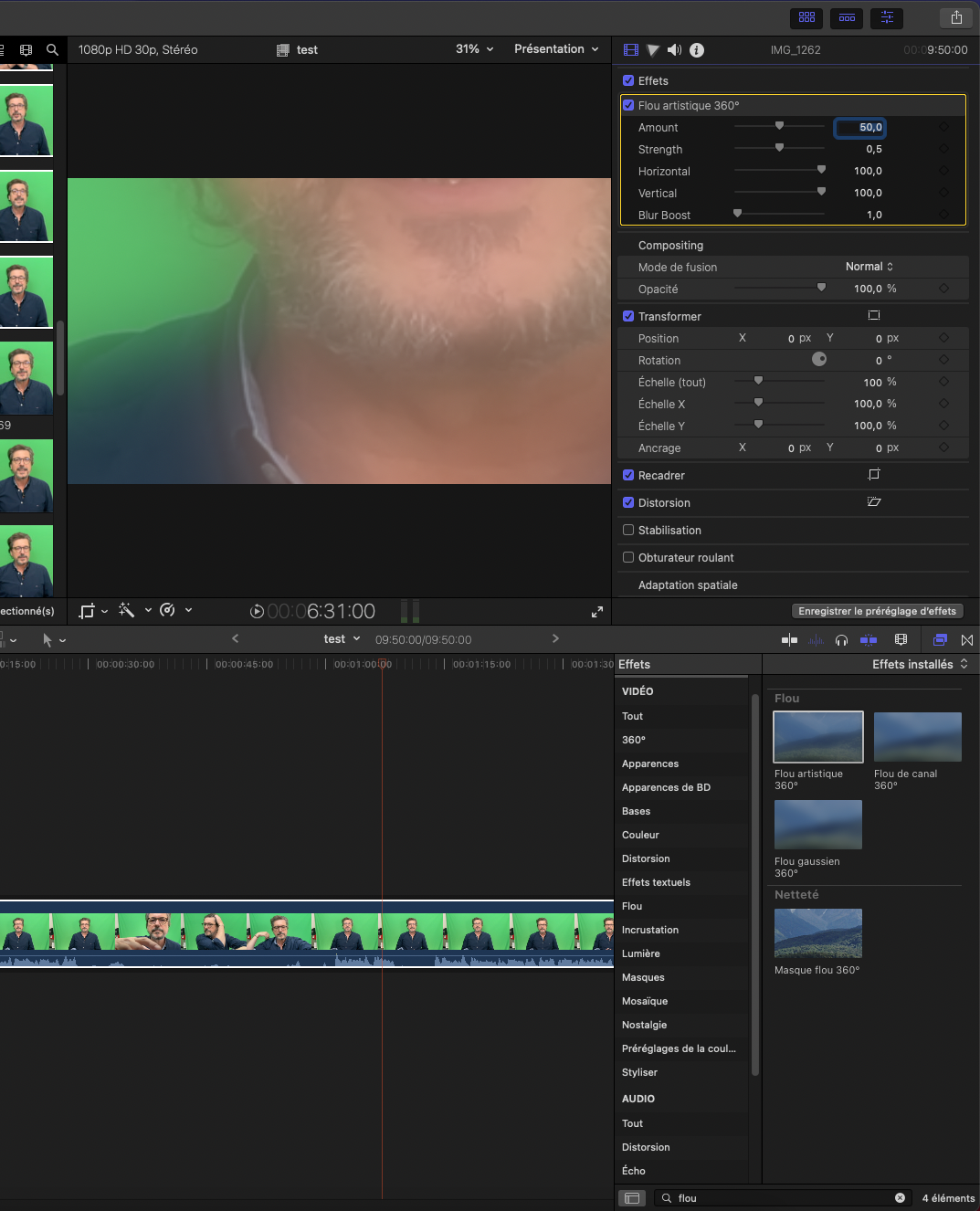Toggle the Recadrer checkbox
The image size is (980, 1211).
pyautogui.click(x=628, y=475)
